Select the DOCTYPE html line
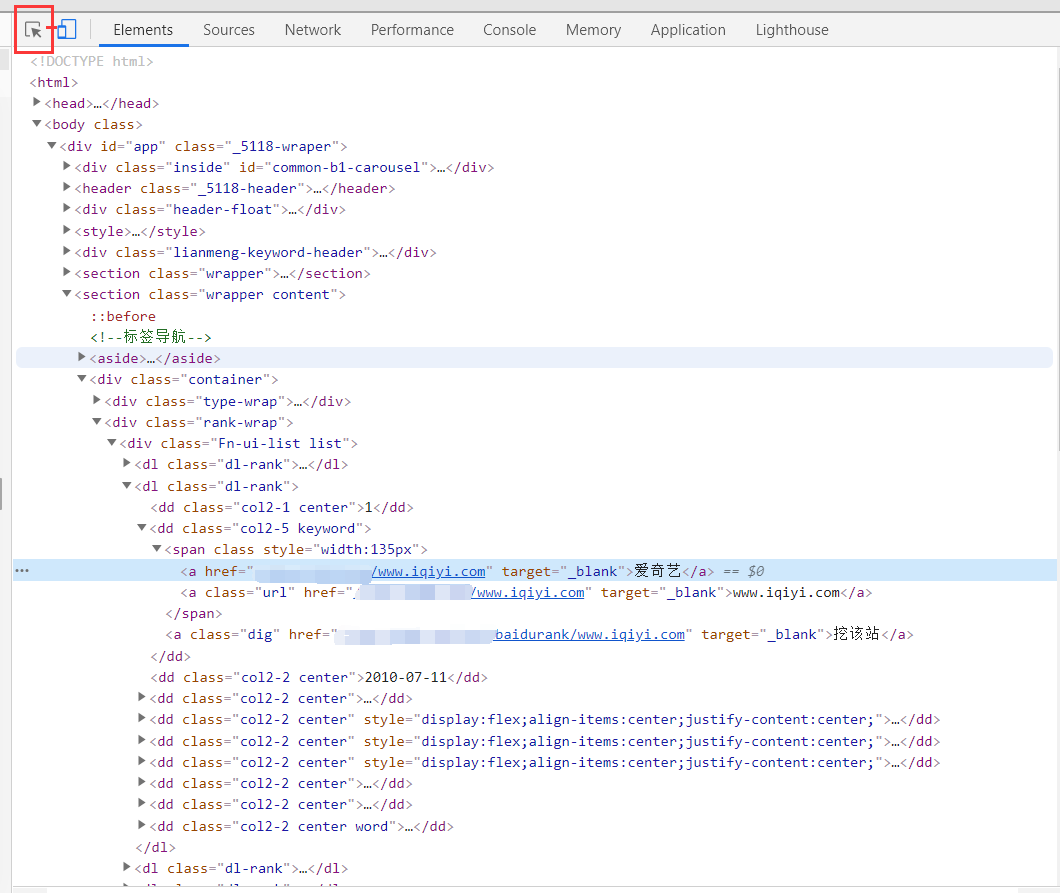1060x893 pixels. tap(91, 62)
